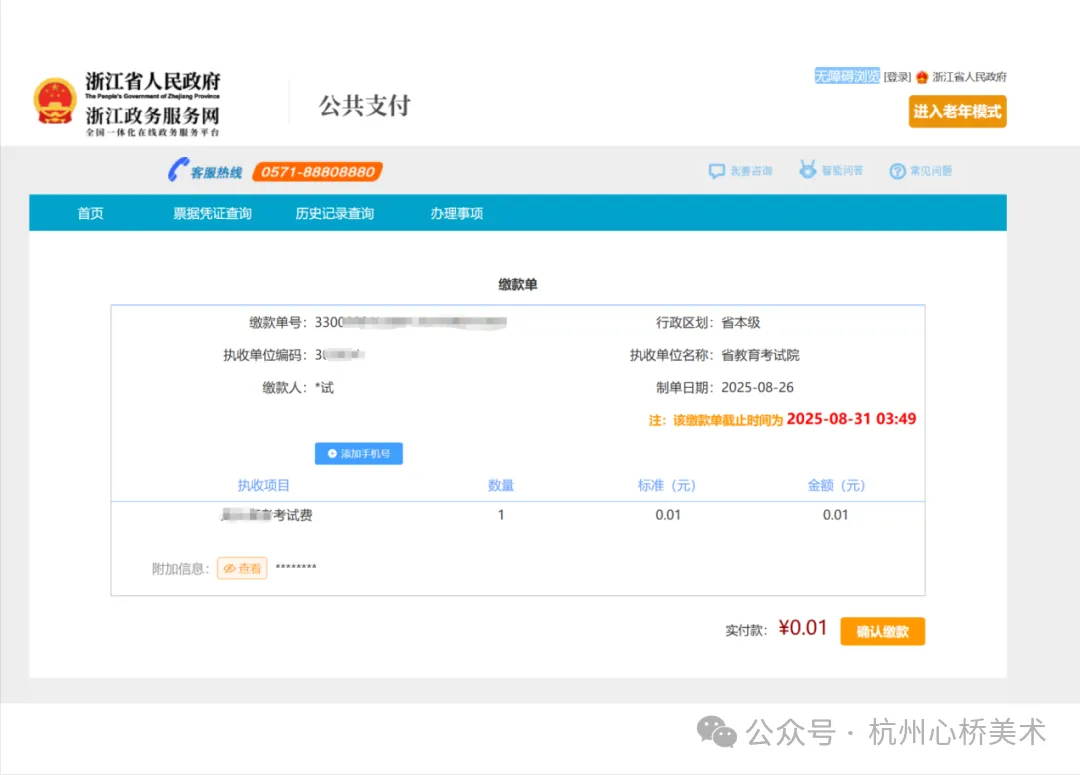Click the 考试费 item cell
1080x775 pixels.
(267, 515)
